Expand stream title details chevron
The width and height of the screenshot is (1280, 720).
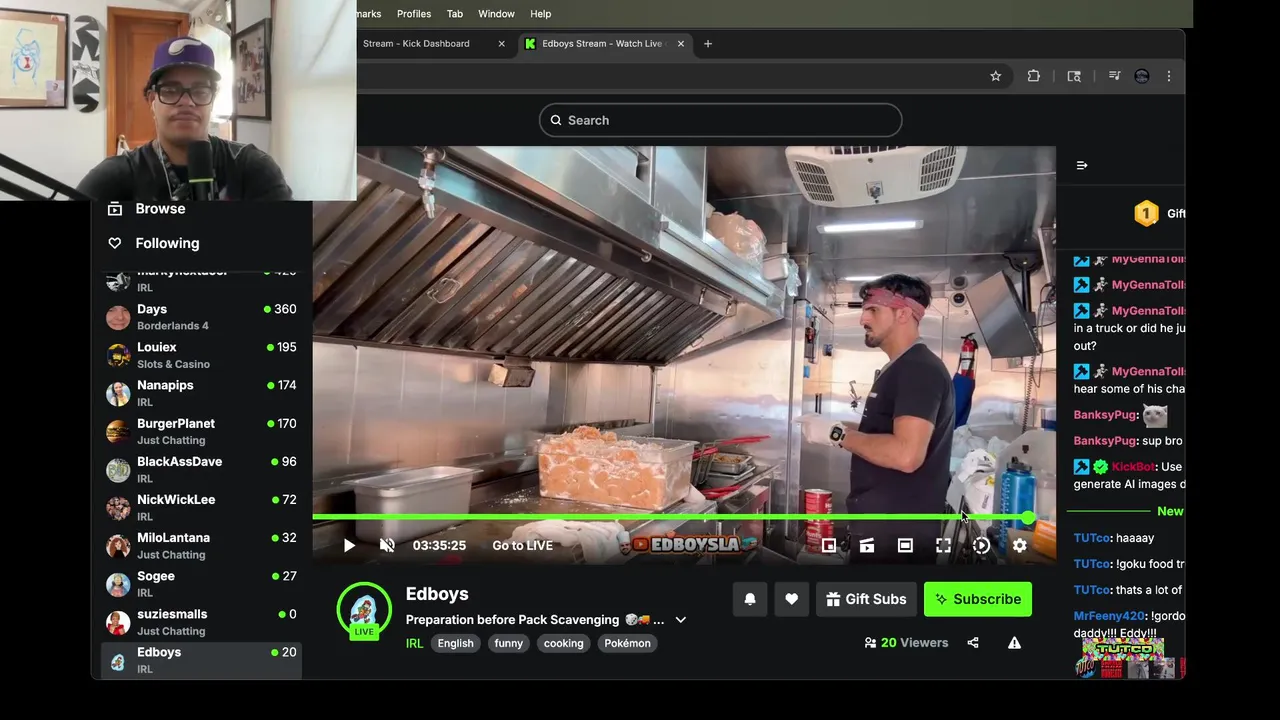tap(681, 620)
